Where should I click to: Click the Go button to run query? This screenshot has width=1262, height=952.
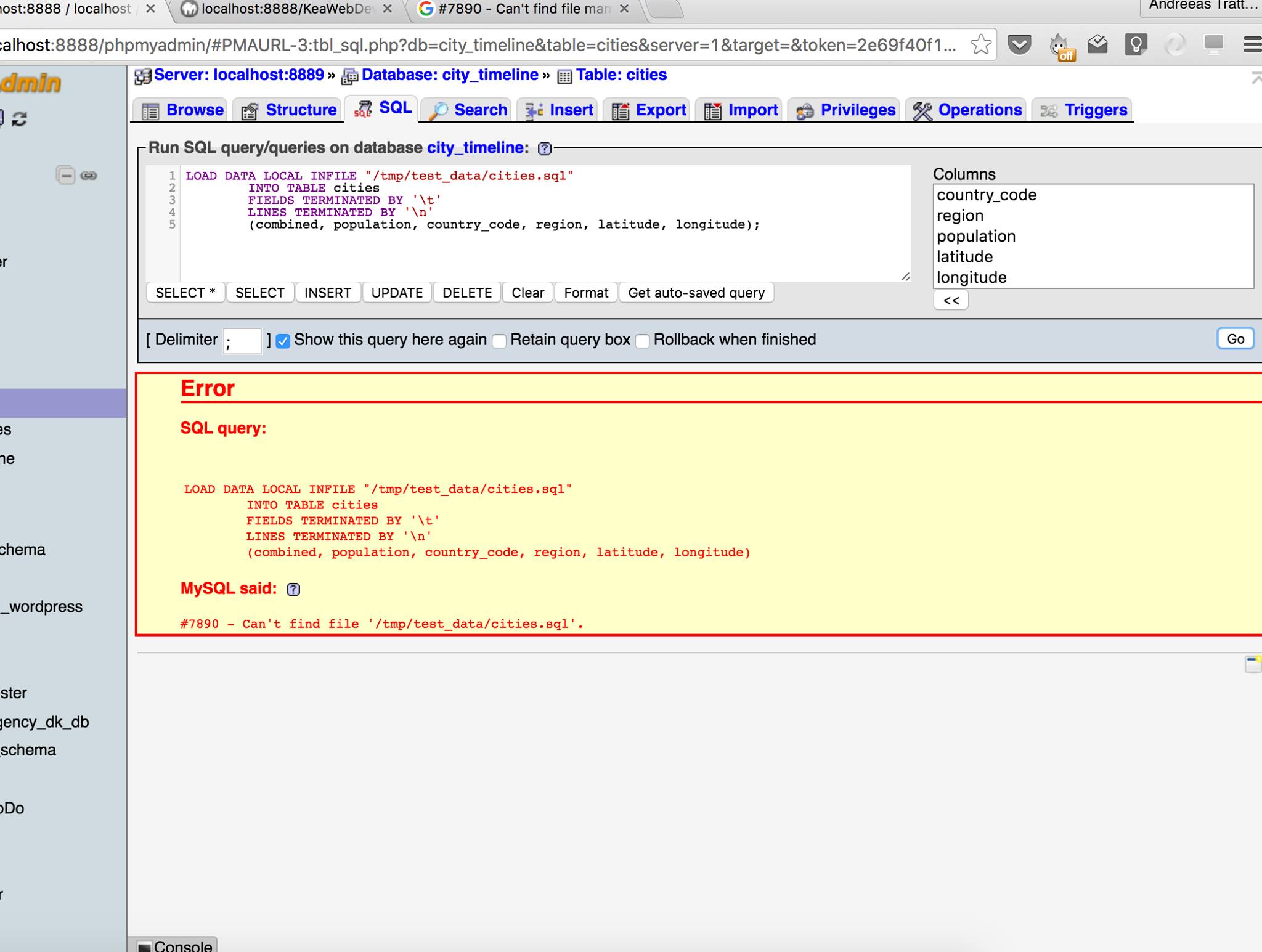(x=1234, y=339)
